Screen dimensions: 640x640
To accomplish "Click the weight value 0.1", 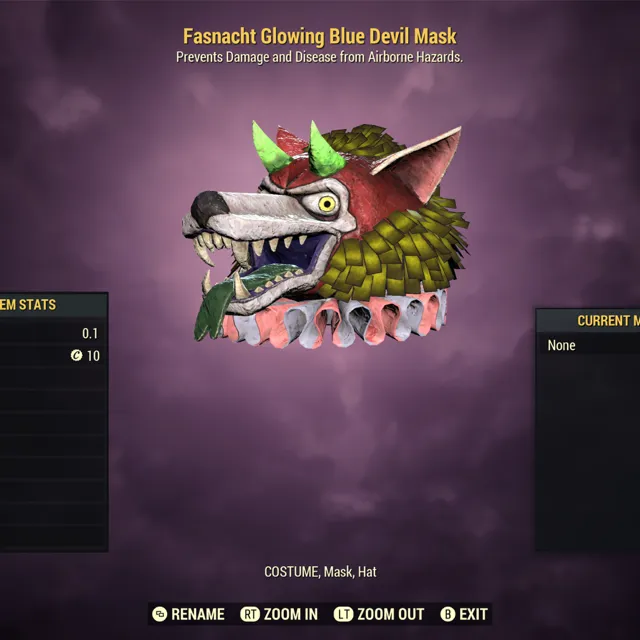I will pyautogui.click(x=90, y=333).
